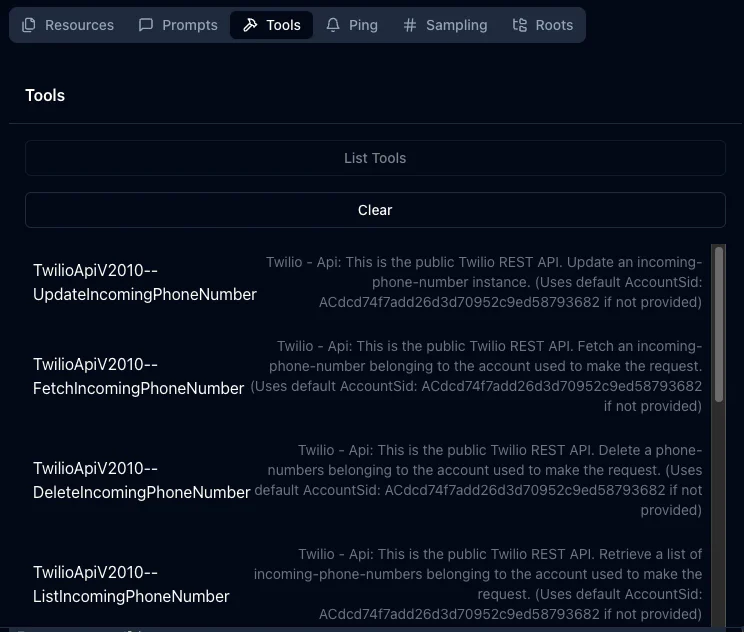Click the Clear button

coord(375,210)
